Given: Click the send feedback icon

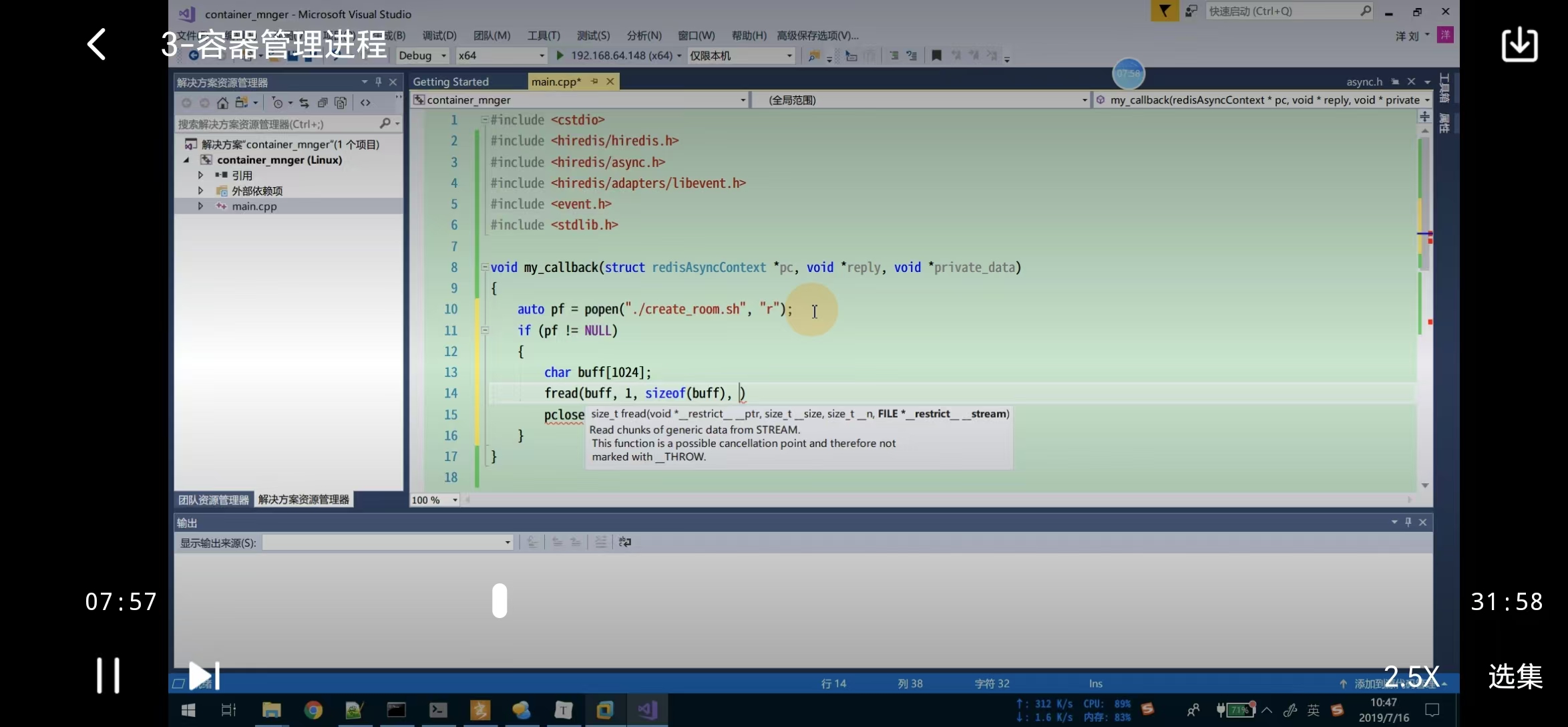Looking at the screenshot, I should tap(1191, 11).
